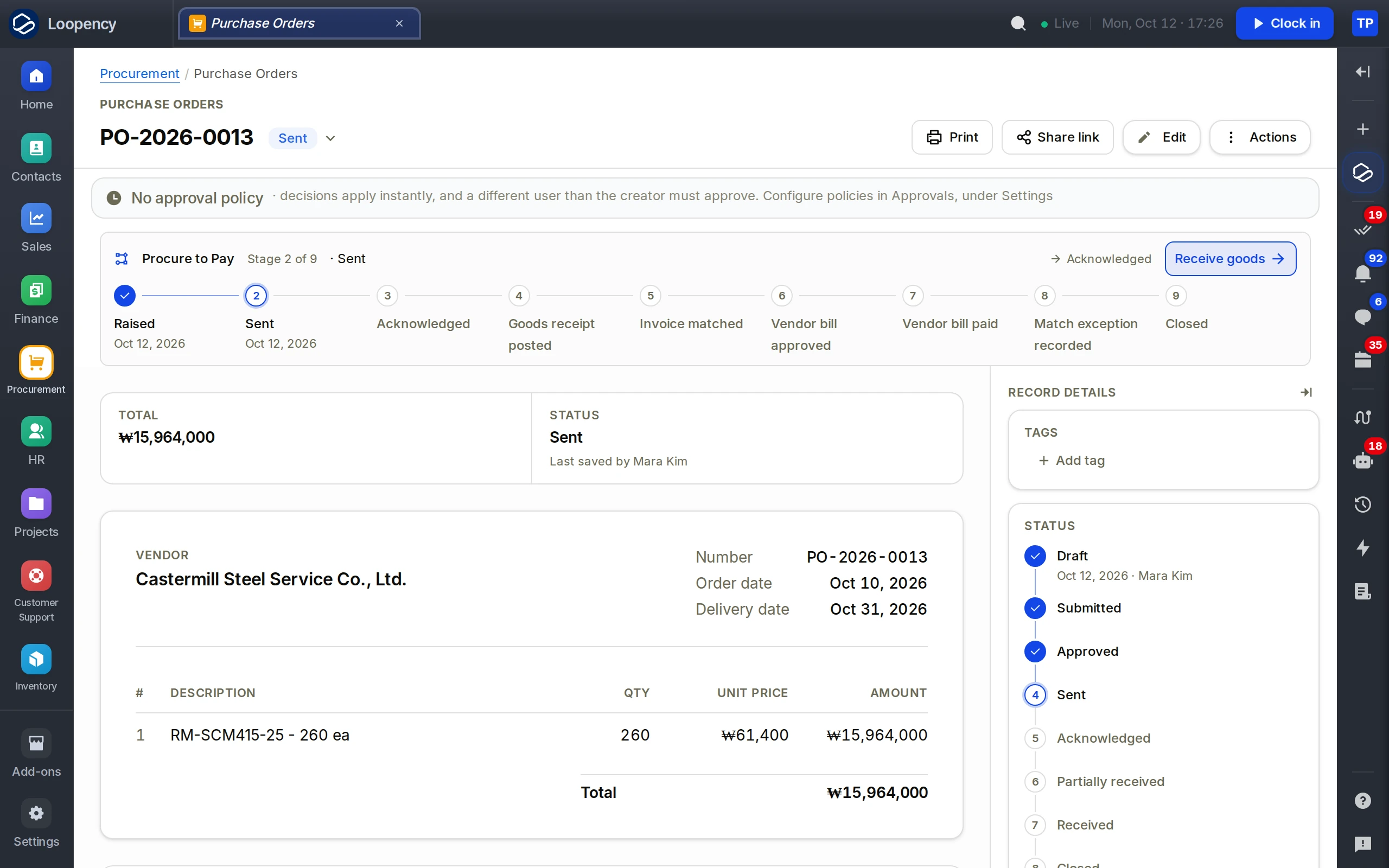Open the Add-ons store
Image resolution: width=1389 pixels, height=868 pixels.
pos(36,754)
